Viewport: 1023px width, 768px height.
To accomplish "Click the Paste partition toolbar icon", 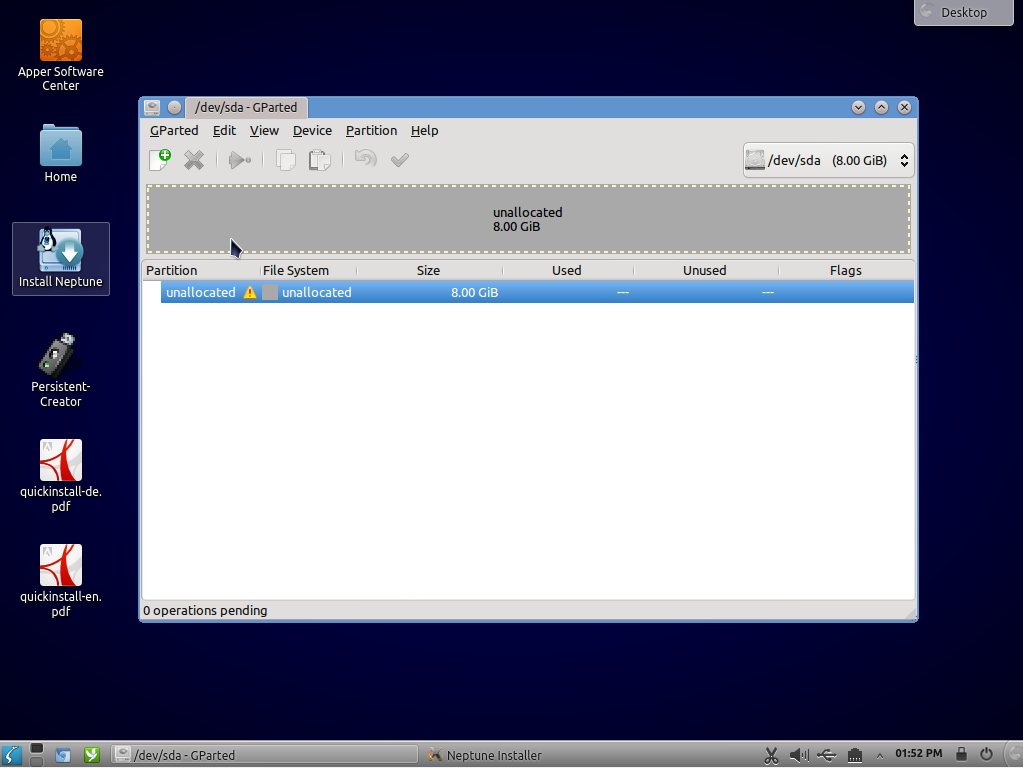I will point(320,160).
